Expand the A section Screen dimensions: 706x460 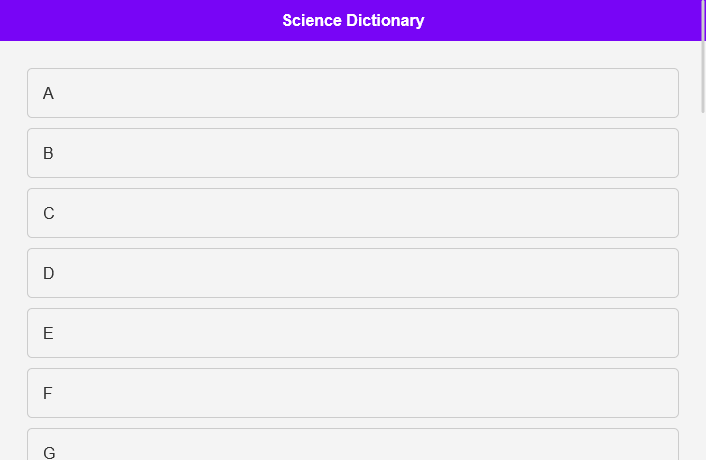(352, 93)
